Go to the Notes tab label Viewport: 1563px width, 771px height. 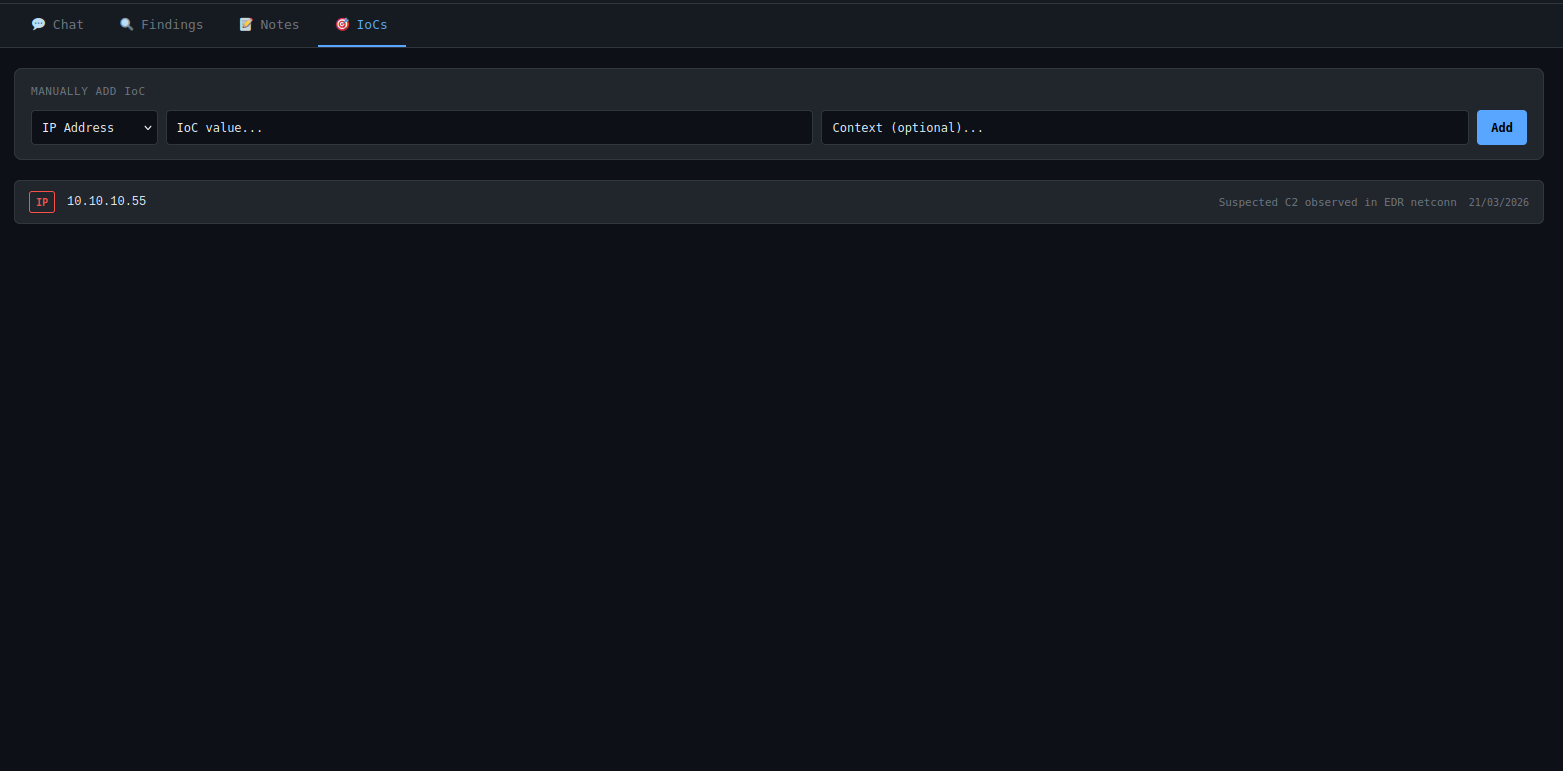tap(280, 25)
